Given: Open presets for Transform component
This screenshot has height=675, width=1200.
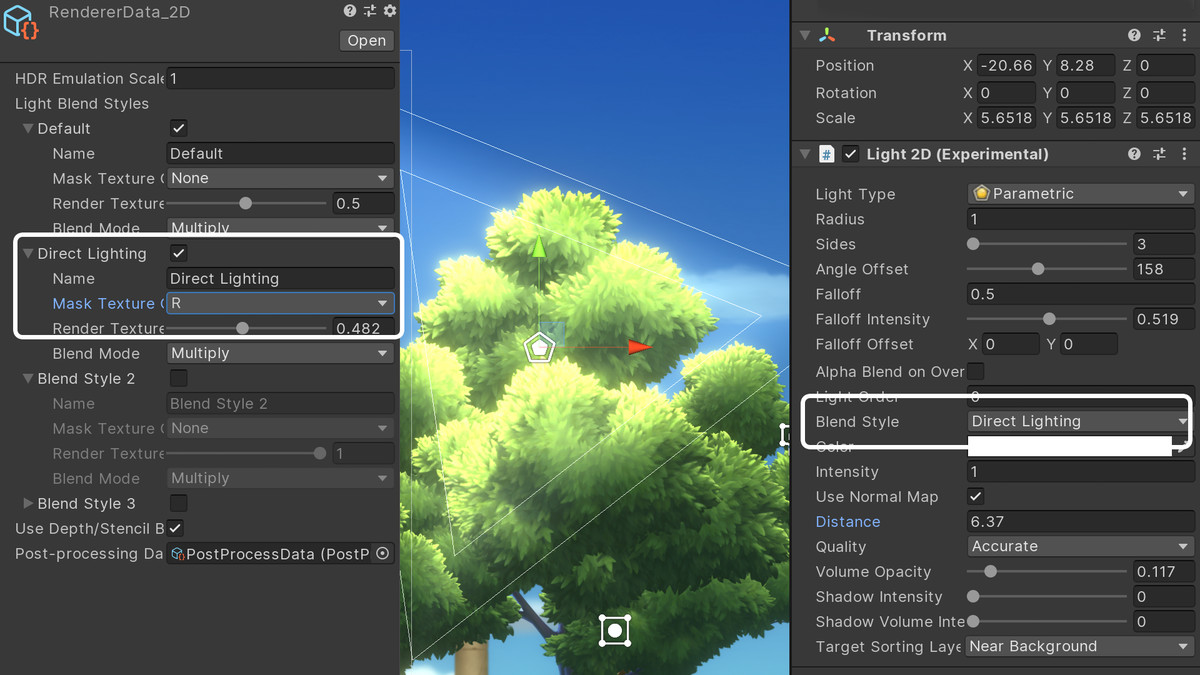Looking at the screenshot, I should tap(1159, 35).
